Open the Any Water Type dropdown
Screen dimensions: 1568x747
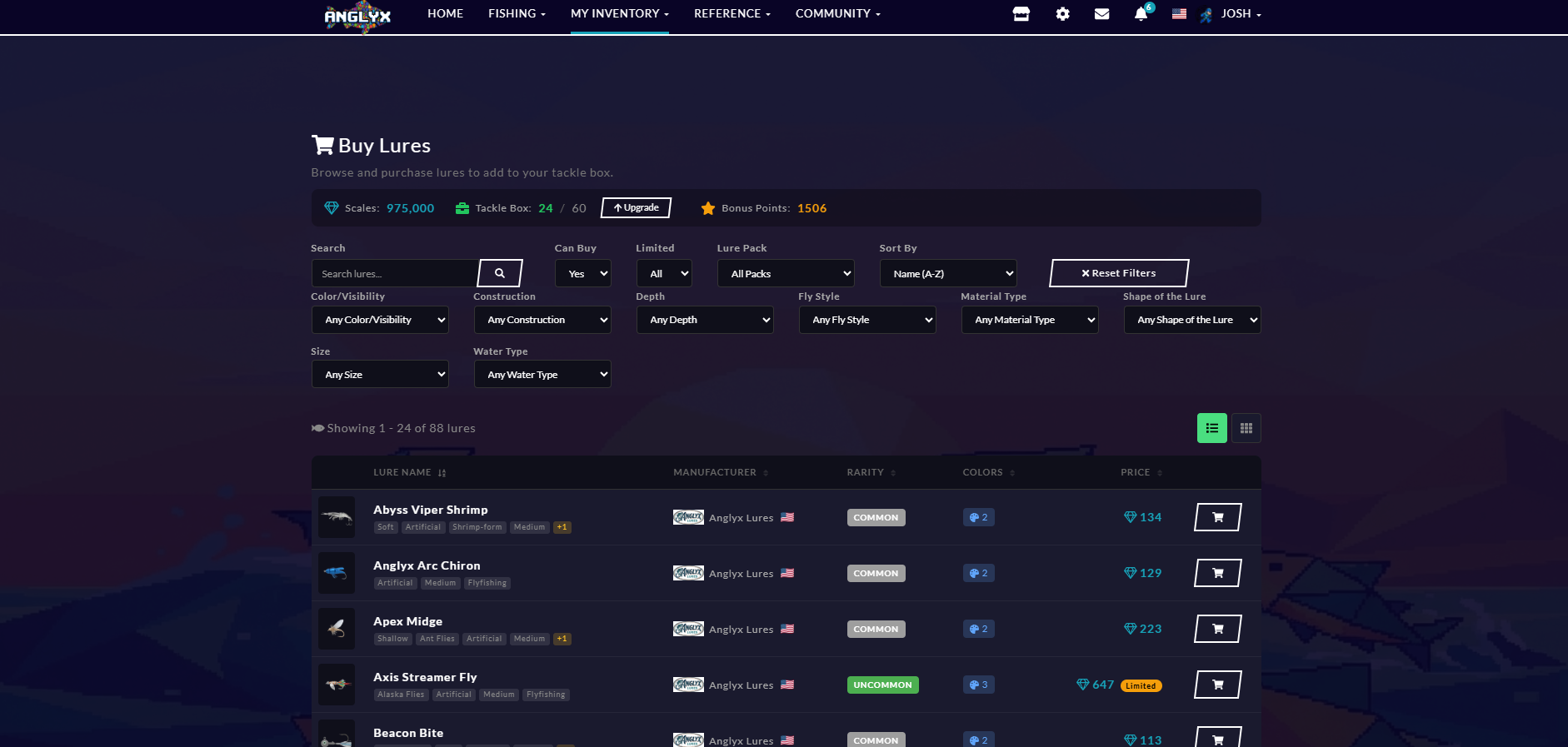point(542,375)
